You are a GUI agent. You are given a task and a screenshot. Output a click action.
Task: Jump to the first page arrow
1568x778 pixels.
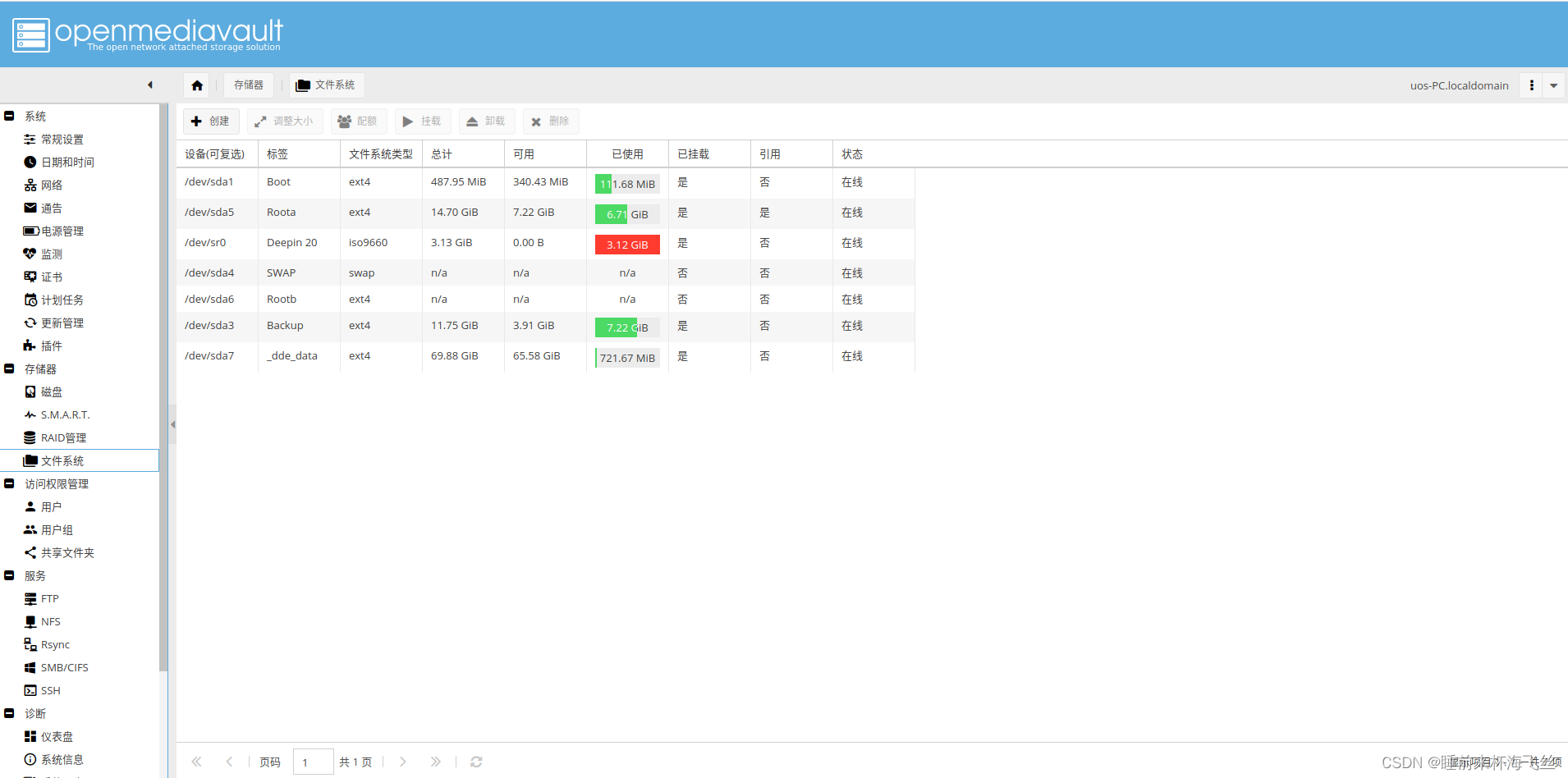[196, 762]
